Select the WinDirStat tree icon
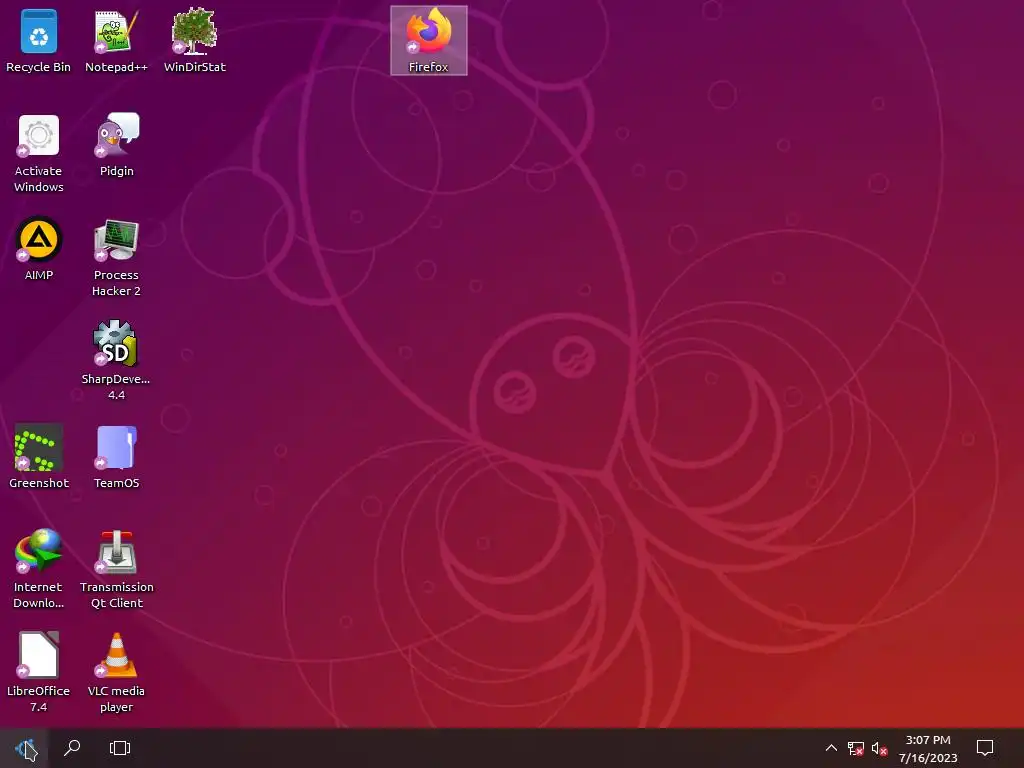Screen dimensions: 1024x768 [x=195, y=40]
